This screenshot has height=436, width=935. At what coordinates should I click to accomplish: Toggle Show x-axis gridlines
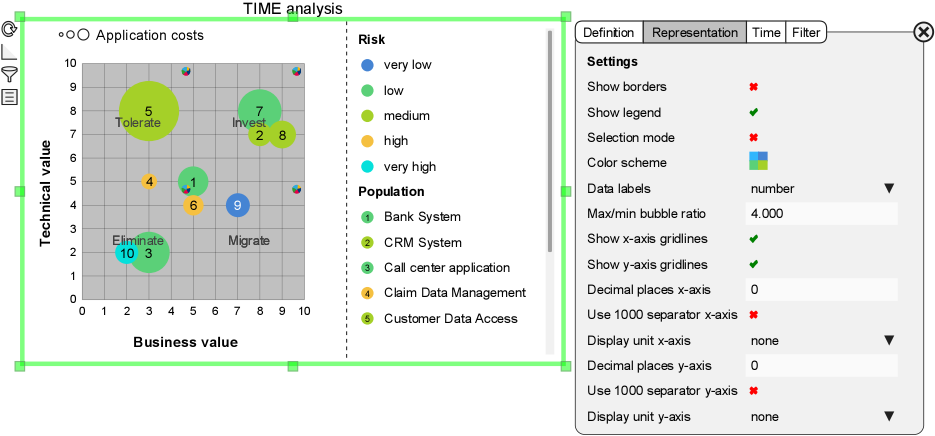[754, 239]
